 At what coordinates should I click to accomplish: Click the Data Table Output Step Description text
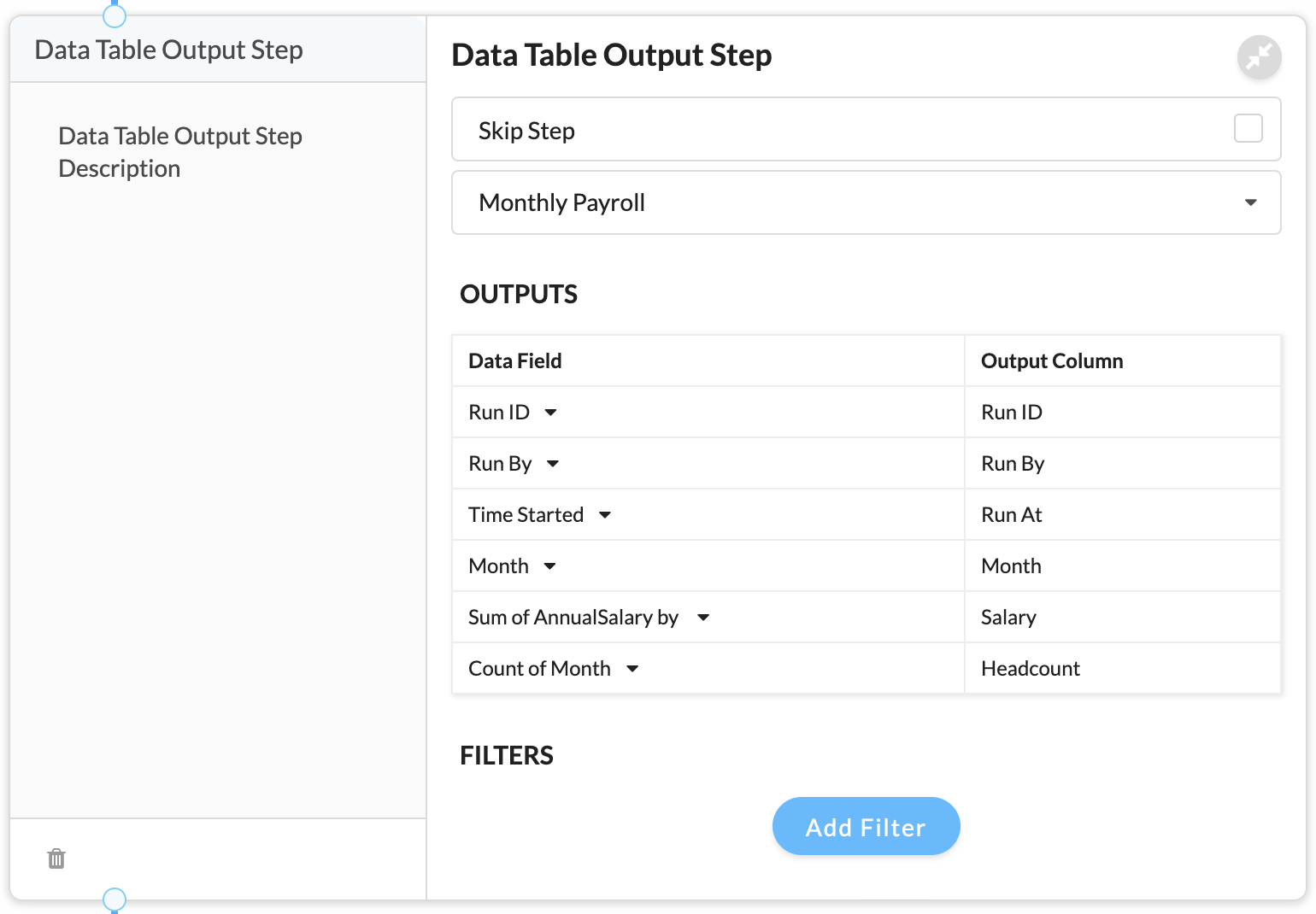pyautogui.click(x=180, y=152)
